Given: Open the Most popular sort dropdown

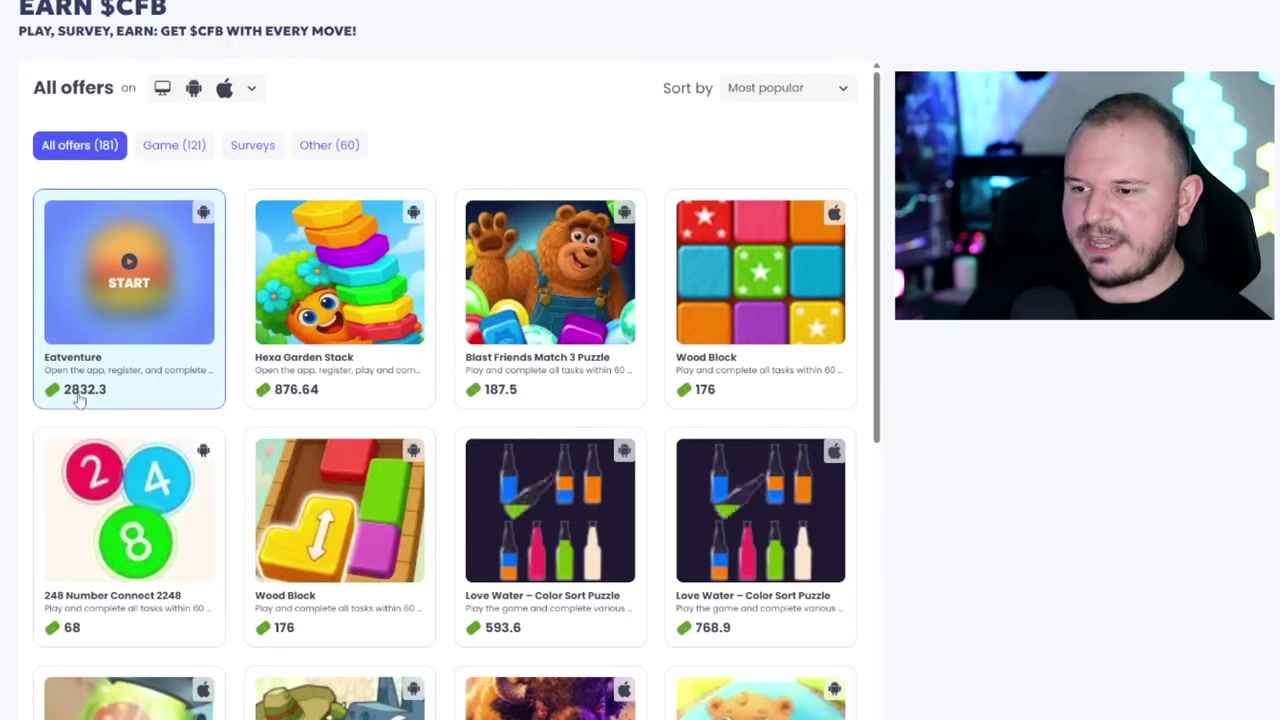Looking at the screenshot, I should (787, 88).
